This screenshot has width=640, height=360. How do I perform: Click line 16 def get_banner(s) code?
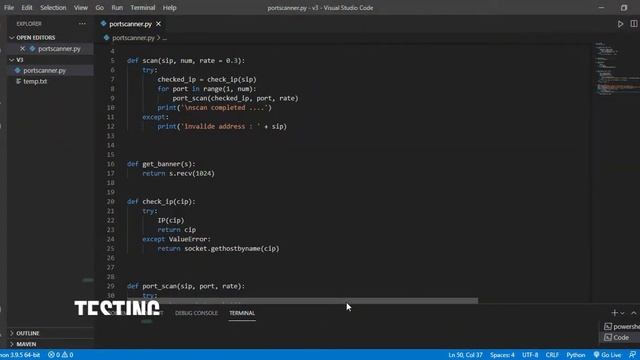(161, 164)
